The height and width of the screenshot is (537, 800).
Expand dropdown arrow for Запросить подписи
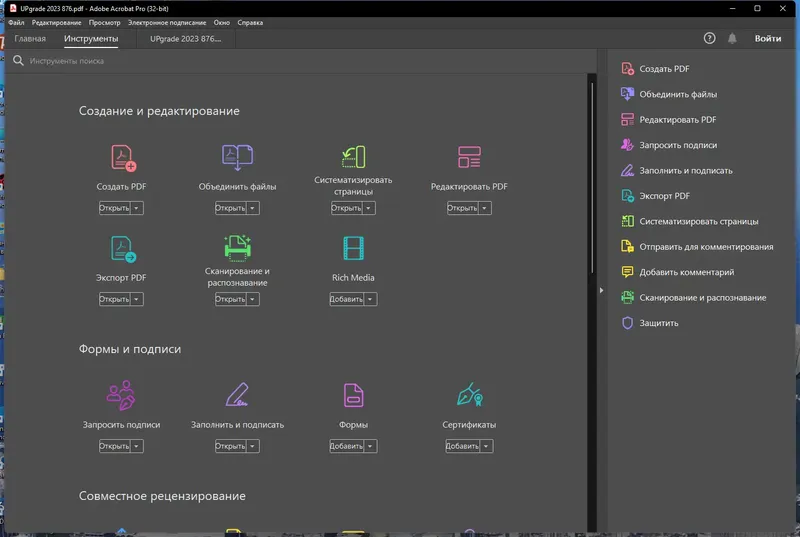pyautogui.click(x=137, y=446)
